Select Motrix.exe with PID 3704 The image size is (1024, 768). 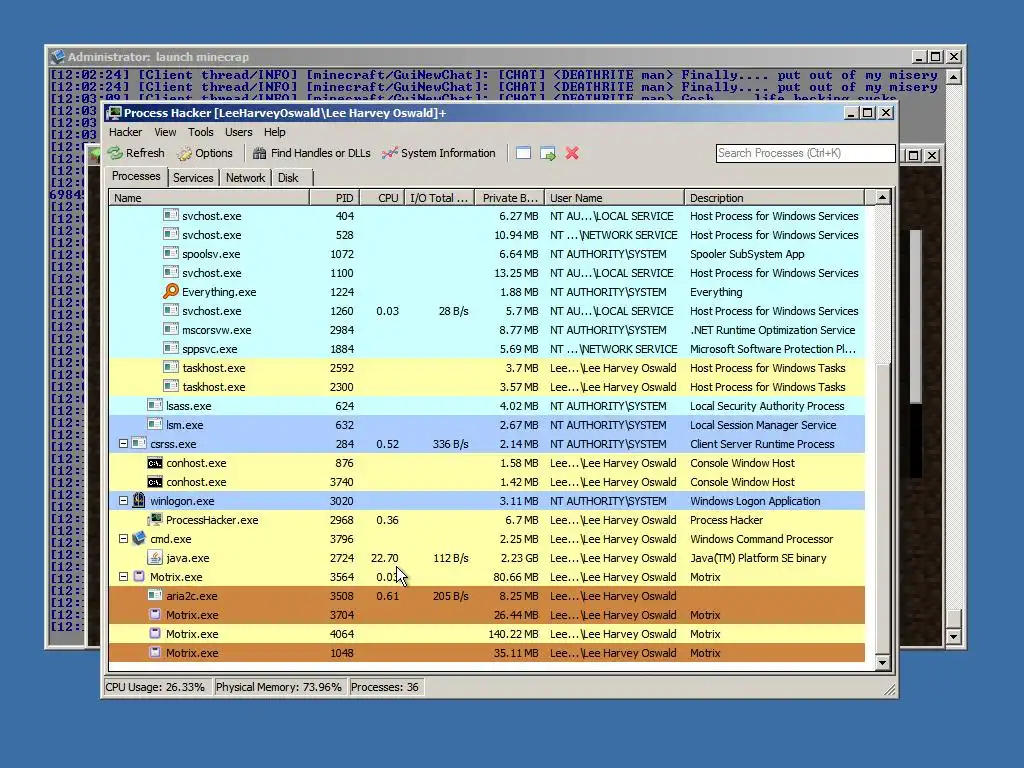pos(487,615)
